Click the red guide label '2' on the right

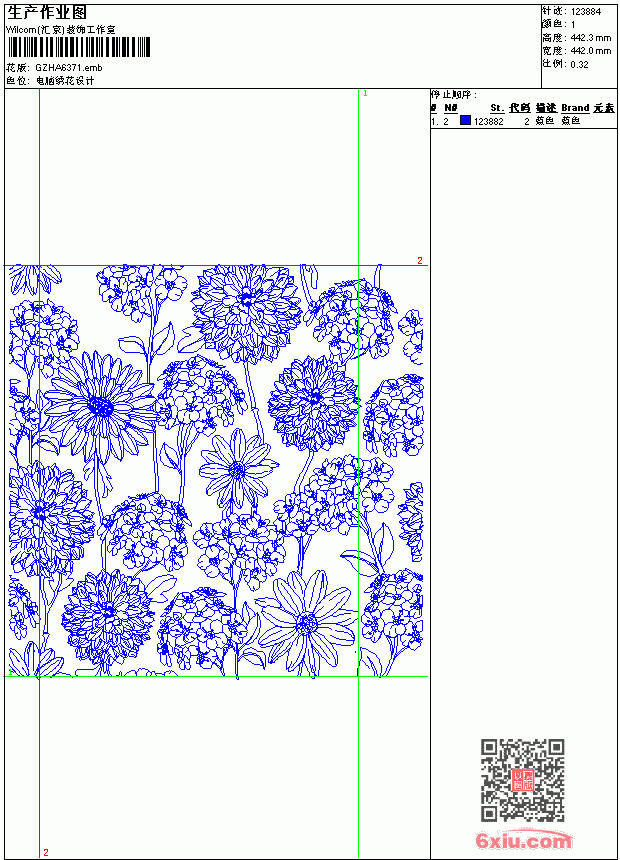[420, 261]
